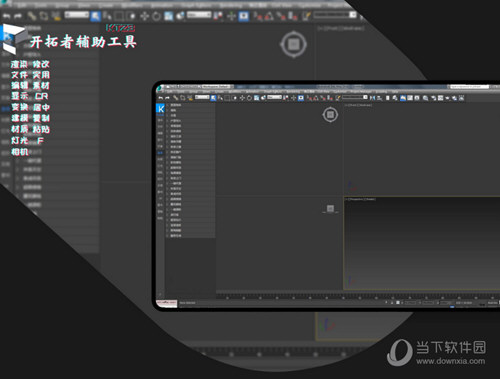Click the Perspective viewport label in framed window
This screenshot has width=500, height=379.
(x=361, y=199)
